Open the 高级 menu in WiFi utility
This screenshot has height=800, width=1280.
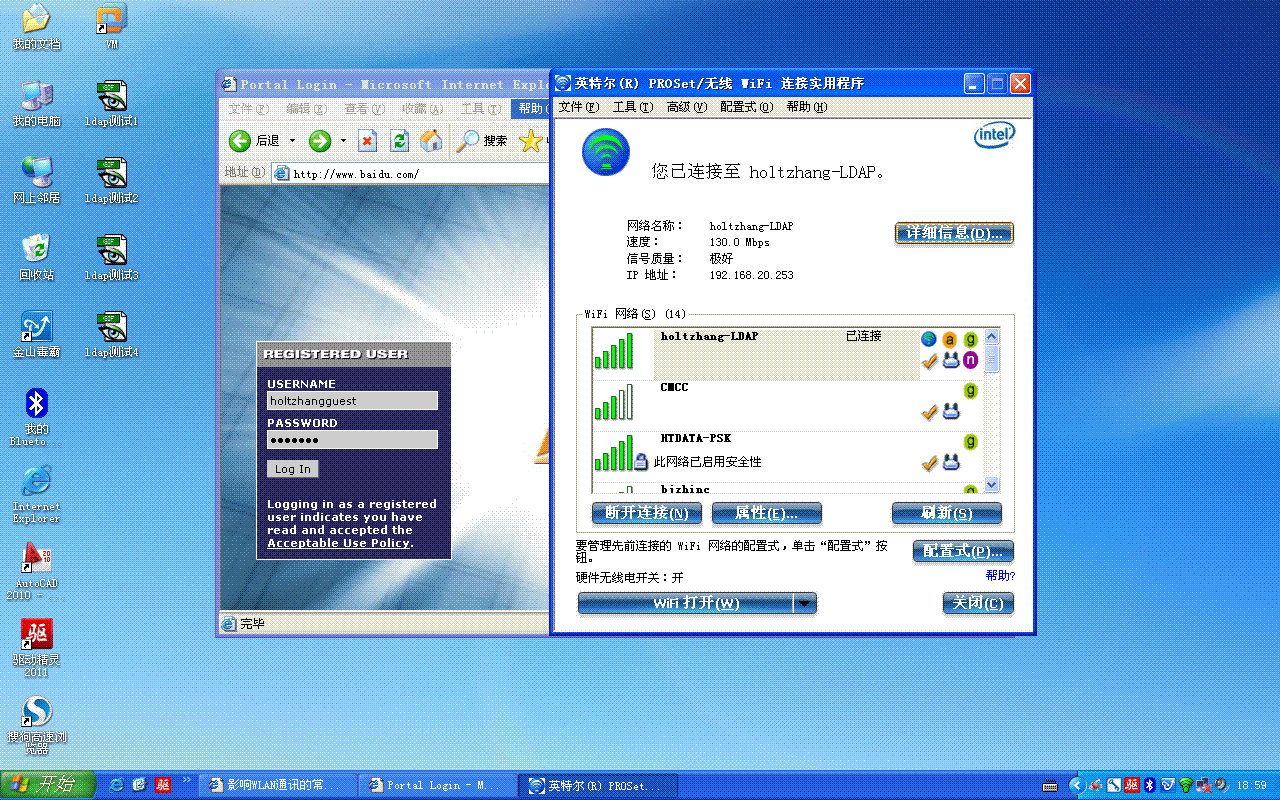coord(686,107)
